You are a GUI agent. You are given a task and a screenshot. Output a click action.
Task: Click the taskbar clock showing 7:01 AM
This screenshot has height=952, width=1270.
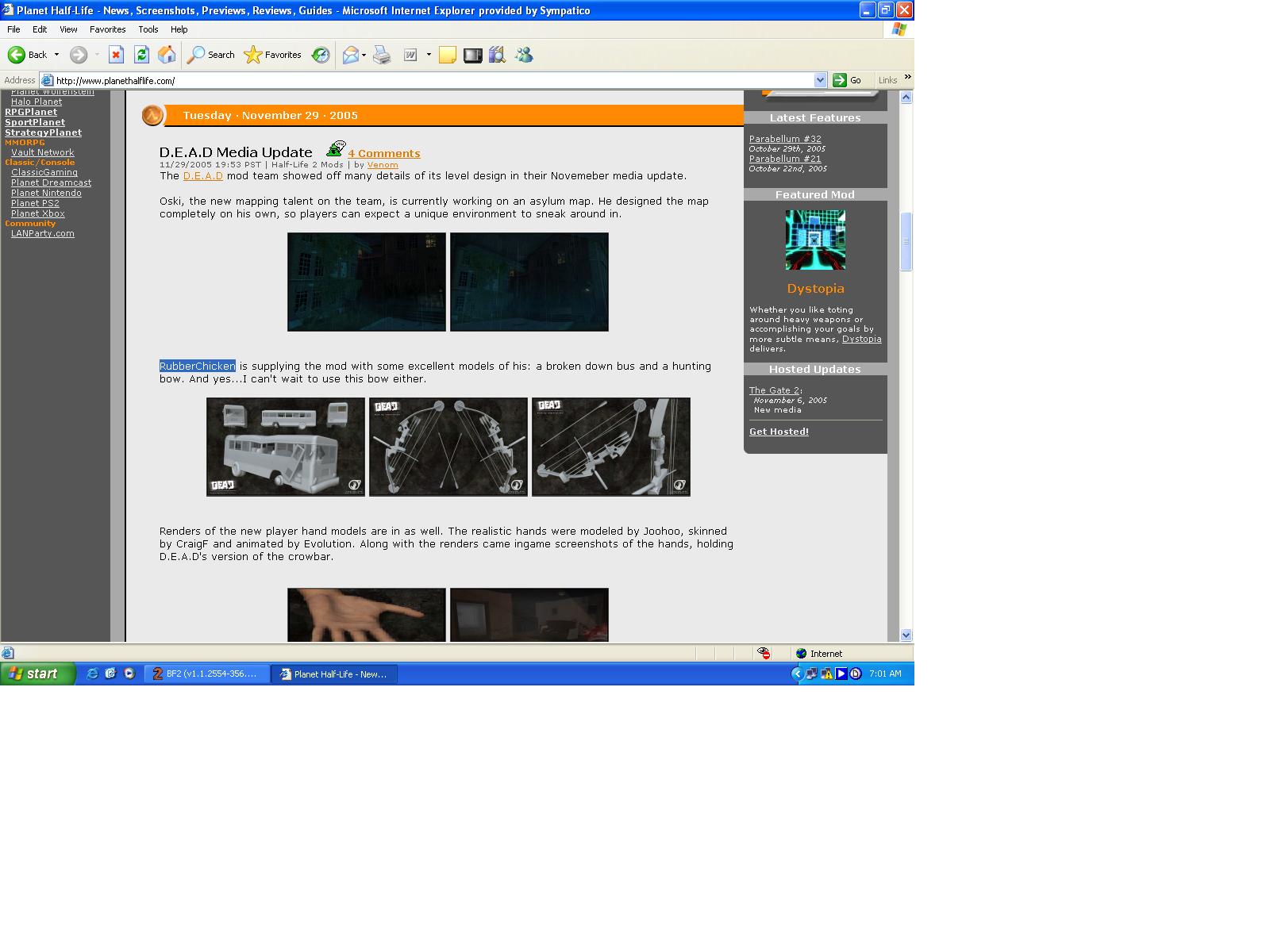(885, 674)
